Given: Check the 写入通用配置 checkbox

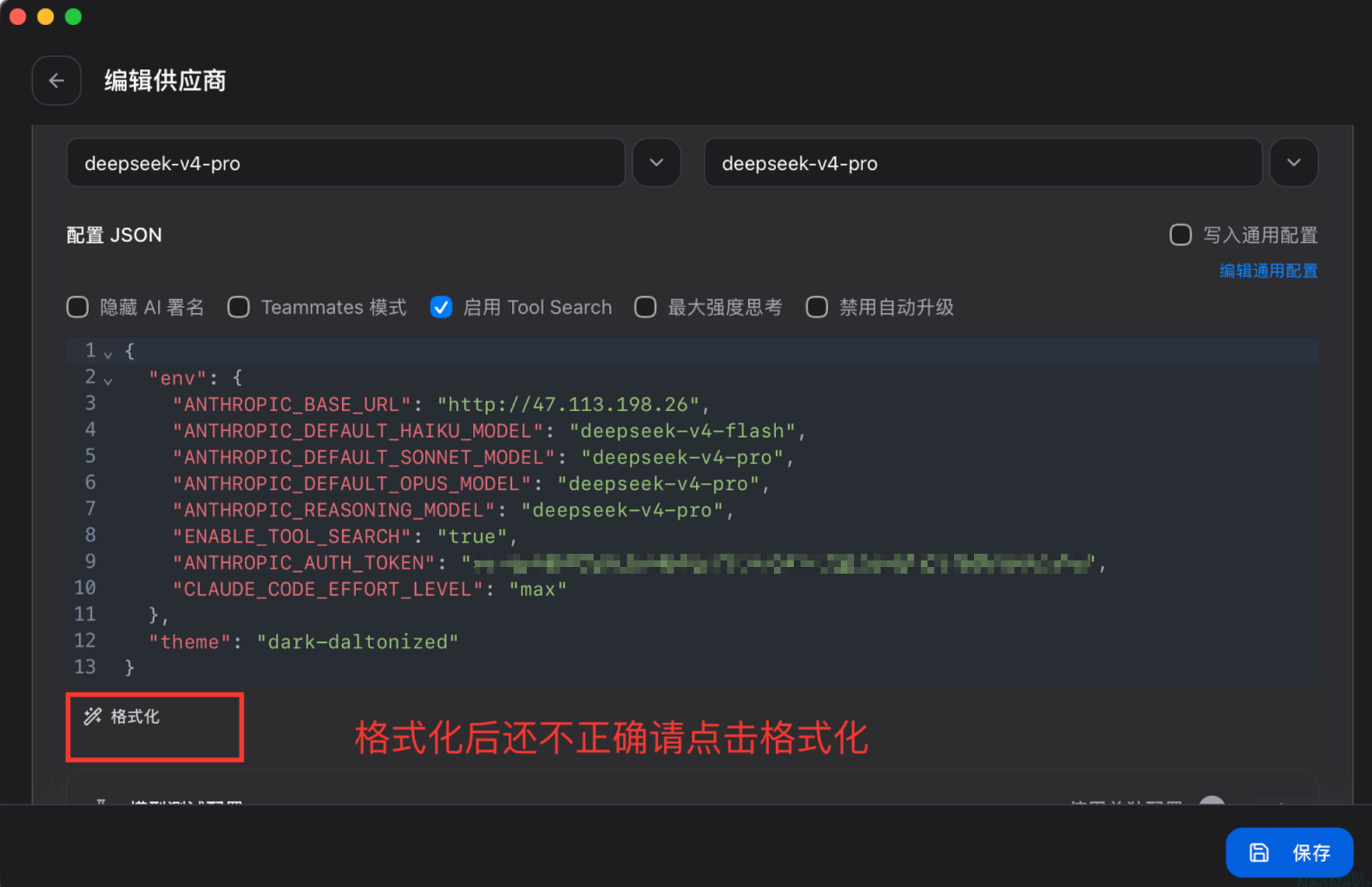Looking at the screenshot, I should (x=1180, y=235).
